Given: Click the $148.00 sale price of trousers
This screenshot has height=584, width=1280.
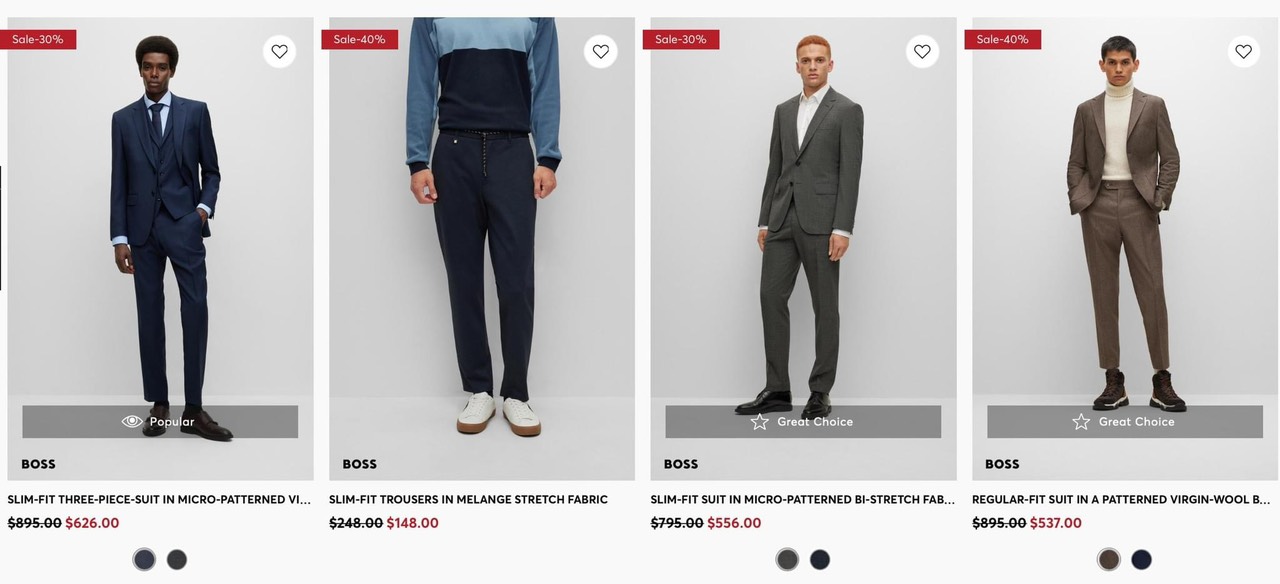Looking at the screenshot, I should pyautogui.click(x=413, y=523).
